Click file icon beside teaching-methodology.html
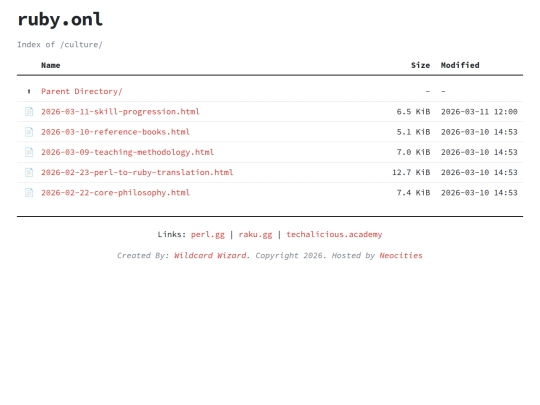Screen dimensions: 540x405 tap(29, 152)
